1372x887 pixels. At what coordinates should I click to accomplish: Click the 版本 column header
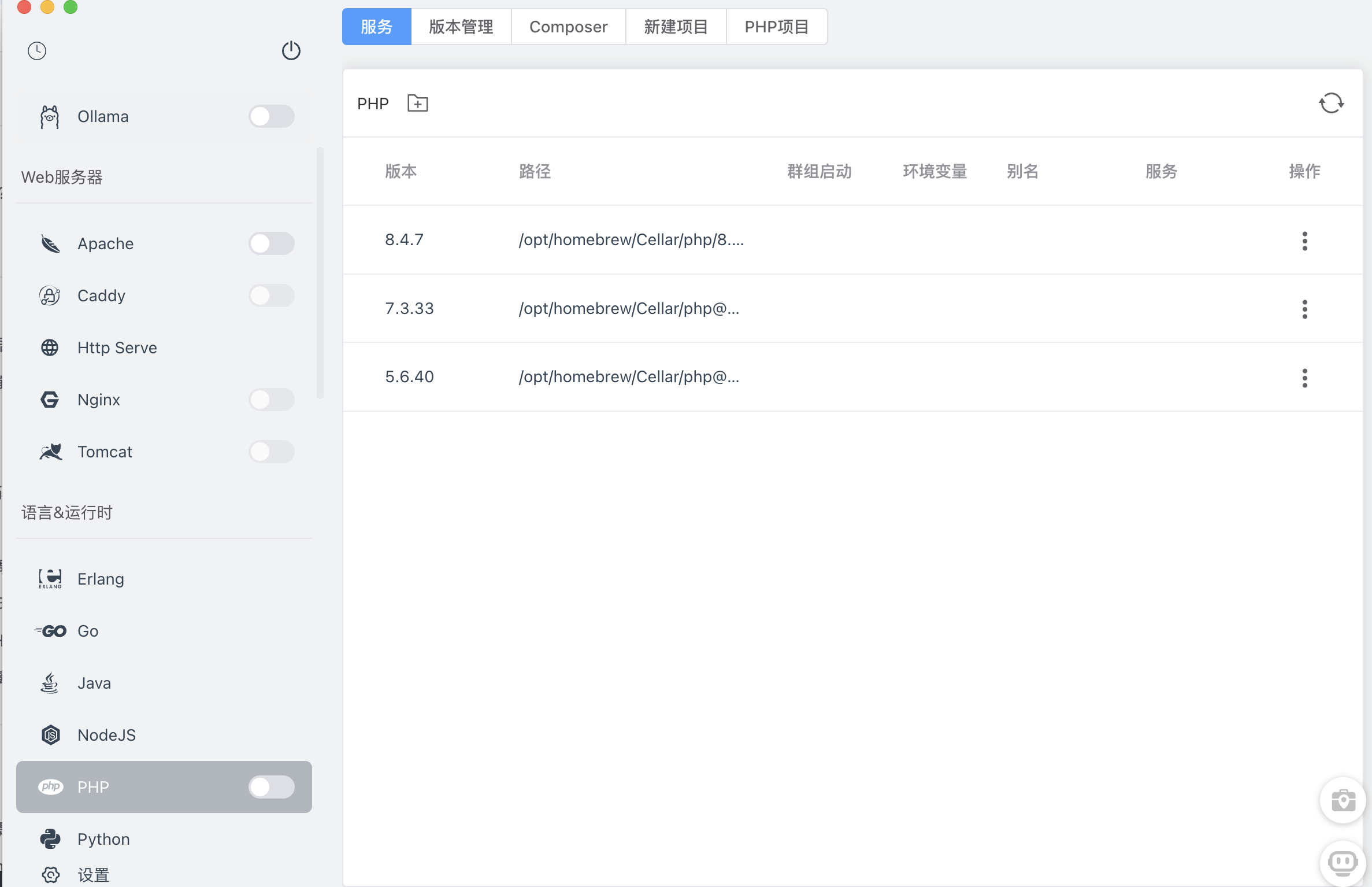point(401,171)
